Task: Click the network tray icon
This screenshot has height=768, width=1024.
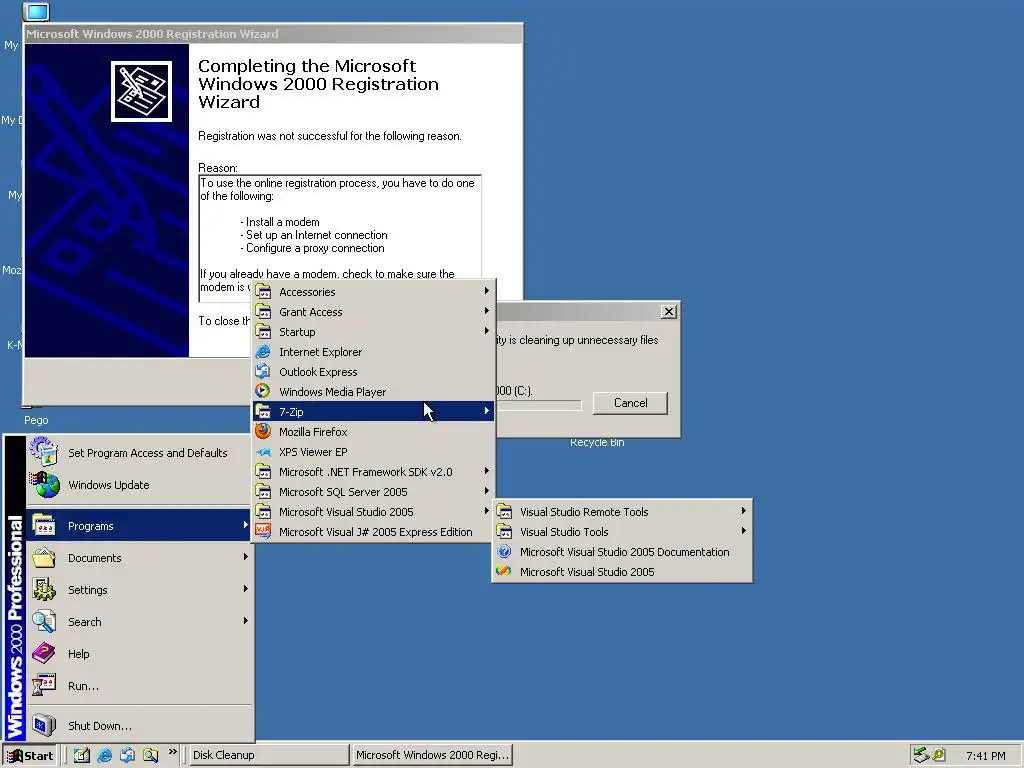Action: [x=921, y=755]
